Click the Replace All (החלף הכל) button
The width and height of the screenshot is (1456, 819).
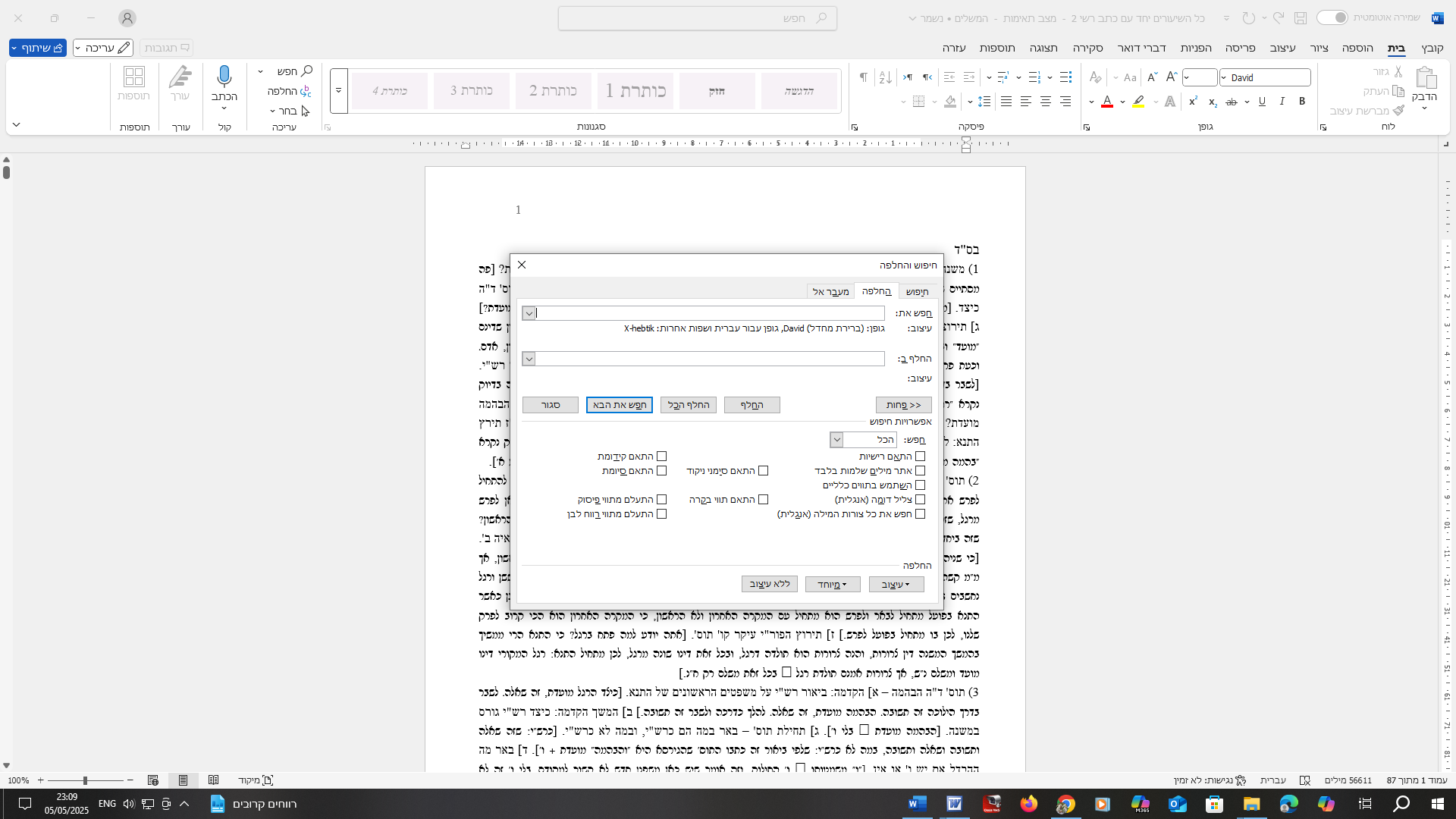click(689, 405)
